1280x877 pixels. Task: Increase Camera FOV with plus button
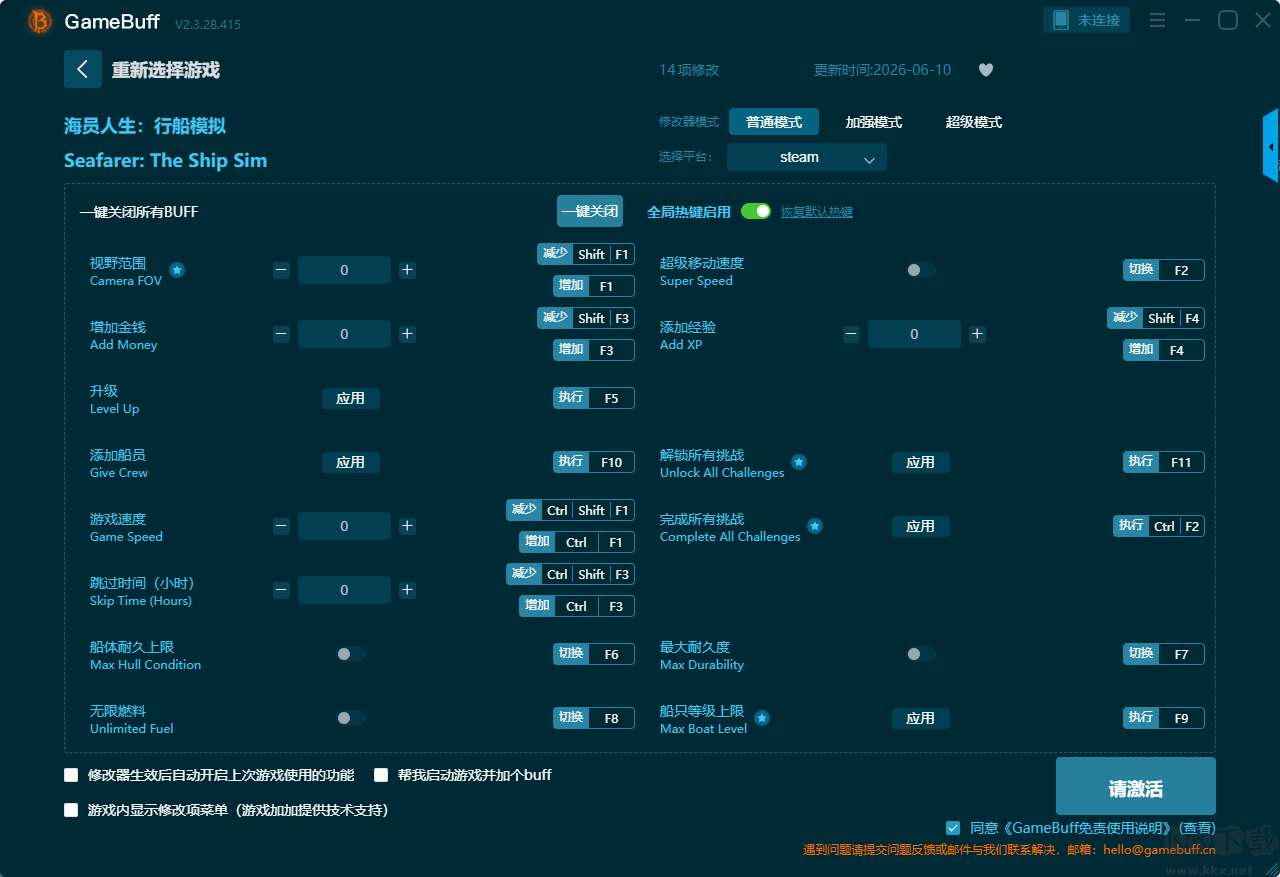point(407,270)
